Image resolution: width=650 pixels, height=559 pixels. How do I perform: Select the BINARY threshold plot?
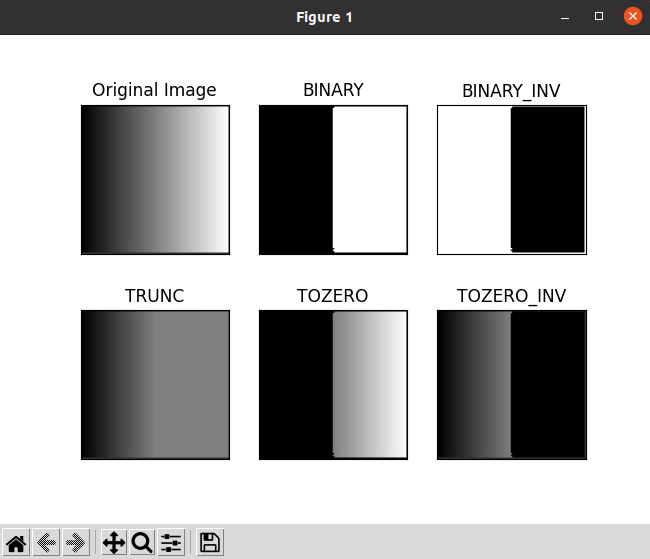pyautogui.click(x=333, y=180)
